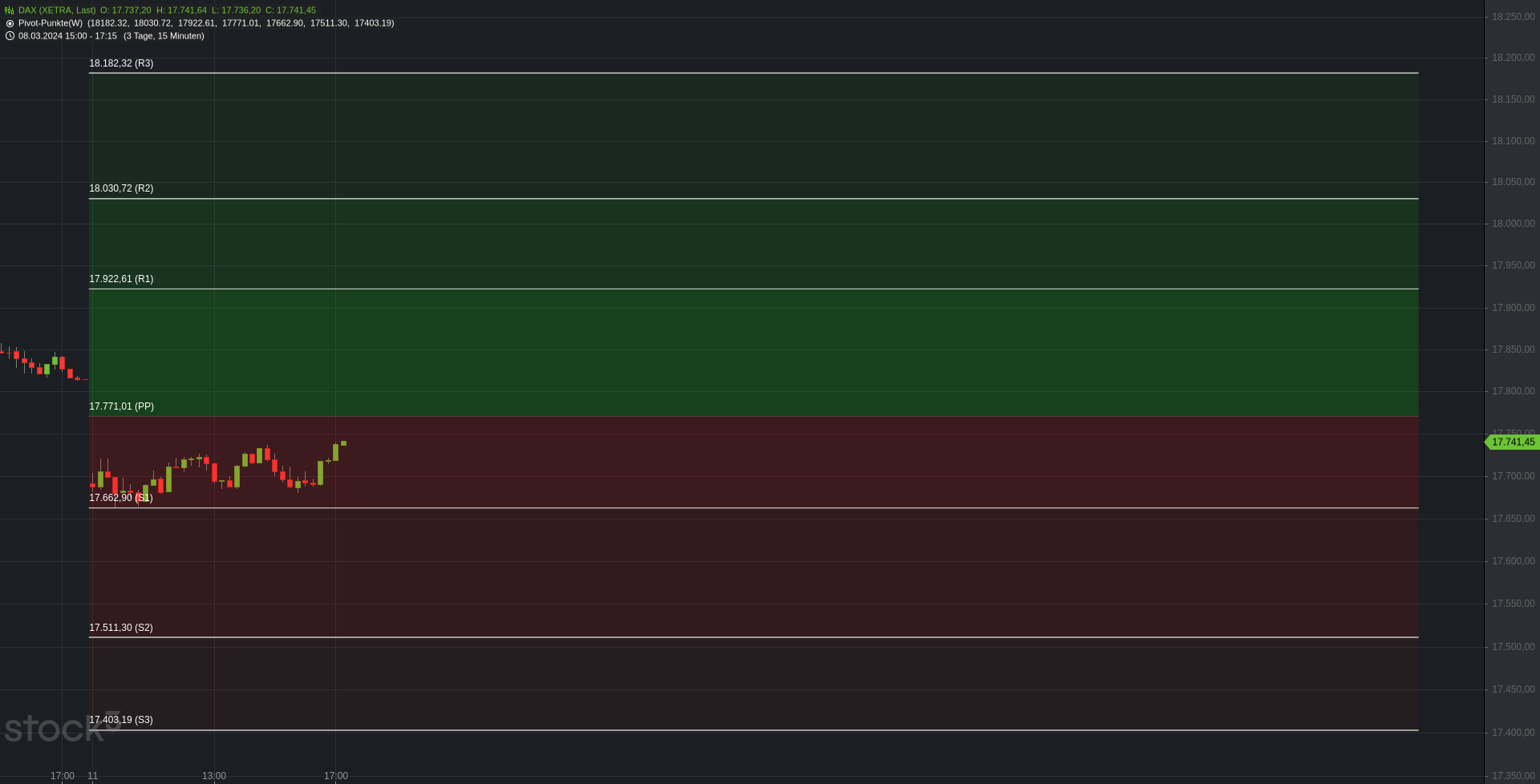Click the Pivot-Punkte indicator circle icon
The height and width of the screenshot is (784, 1540).
(10, 23)
